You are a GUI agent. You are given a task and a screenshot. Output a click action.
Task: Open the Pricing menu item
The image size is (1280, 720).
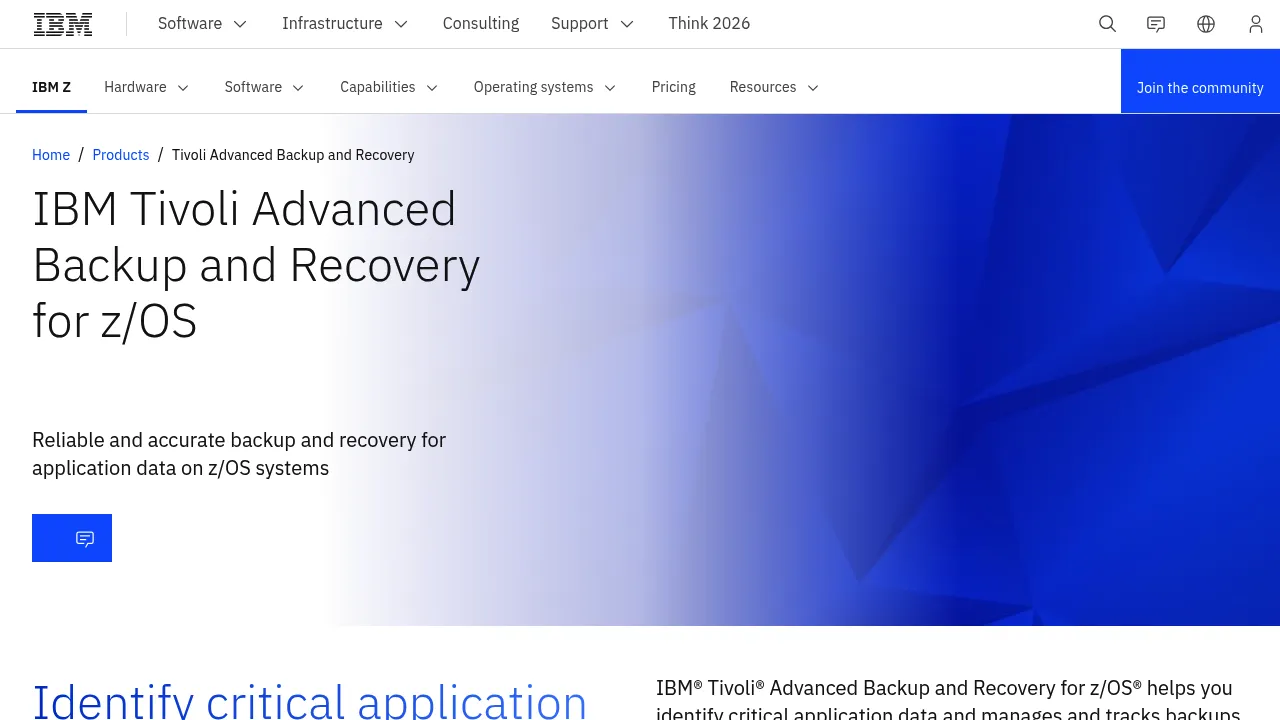coord(674,87)
